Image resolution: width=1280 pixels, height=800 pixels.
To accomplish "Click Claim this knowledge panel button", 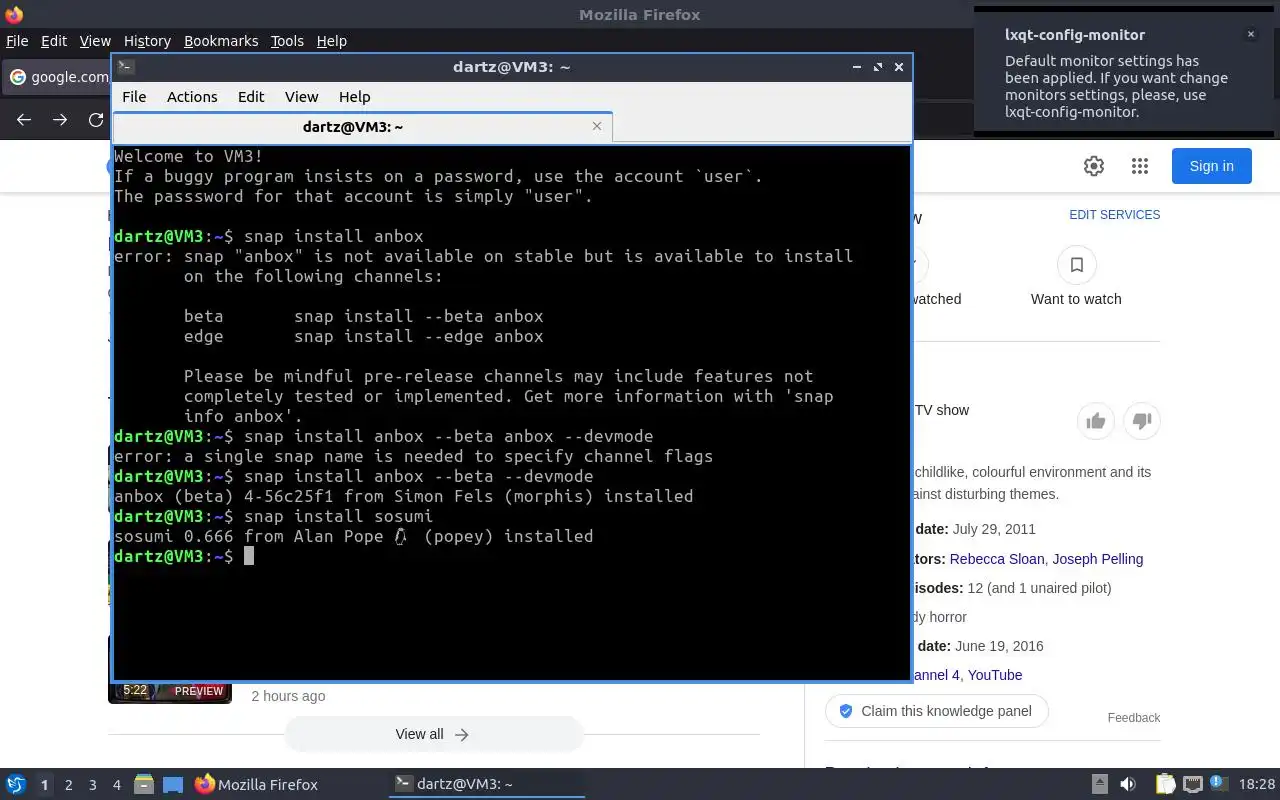I will point(936,711).
